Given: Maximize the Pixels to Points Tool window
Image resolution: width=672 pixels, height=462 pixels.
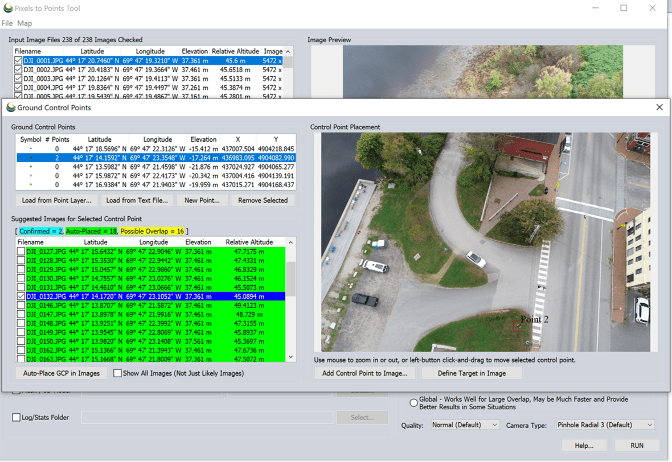Looking at the screenshot, I should (x=624, y=8).
